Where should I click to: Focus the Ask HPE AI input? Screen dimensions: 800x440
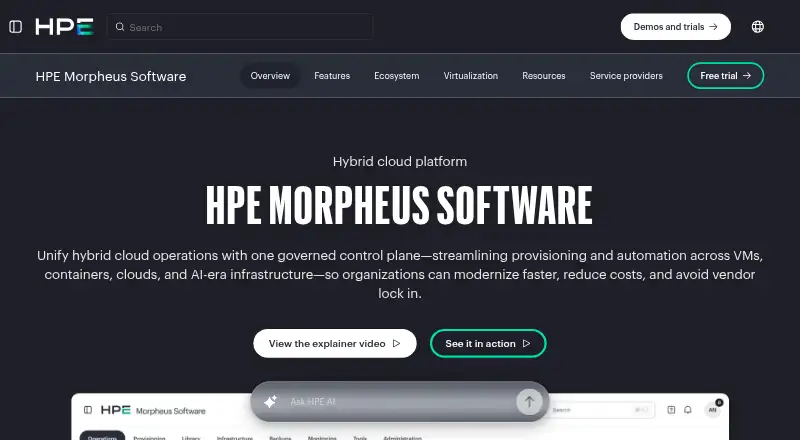[401, 402]
